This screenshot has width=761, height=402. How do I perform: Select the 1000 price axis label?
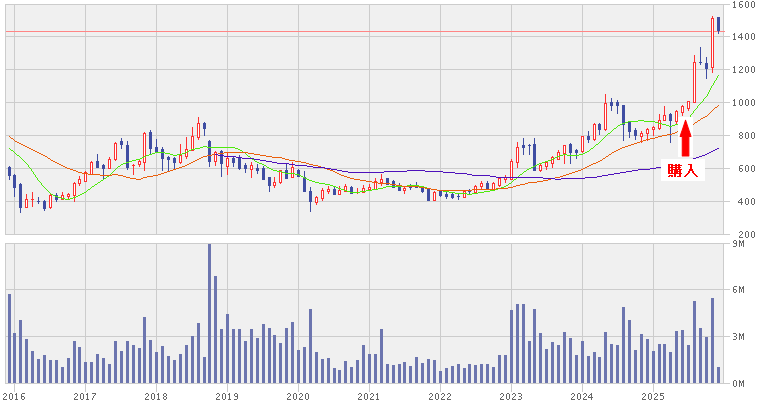(x=742, y=103)
